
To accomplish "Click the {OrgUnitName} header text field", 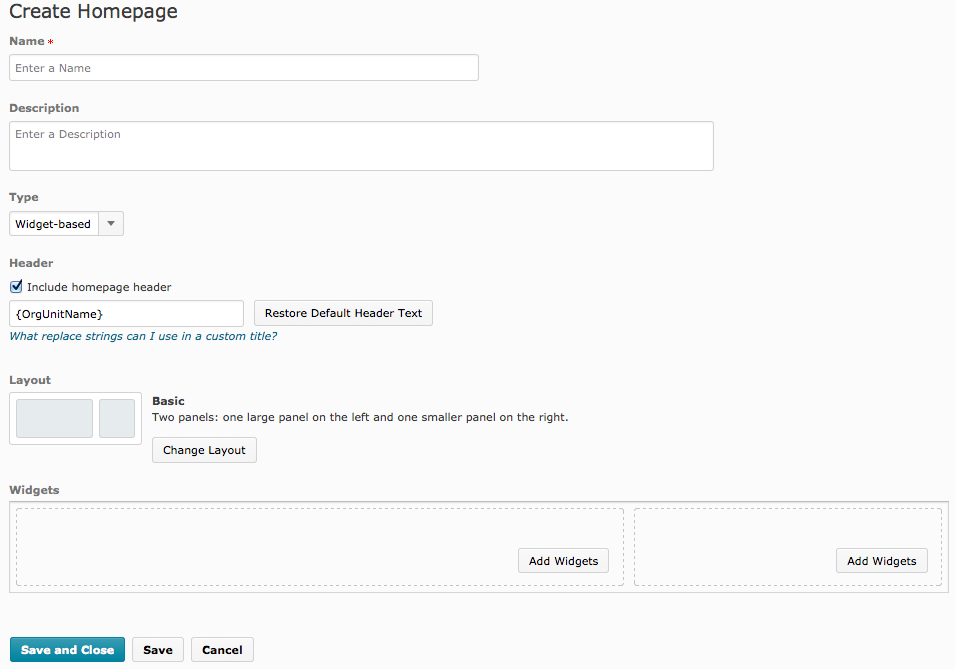I will tap(126, 314).
